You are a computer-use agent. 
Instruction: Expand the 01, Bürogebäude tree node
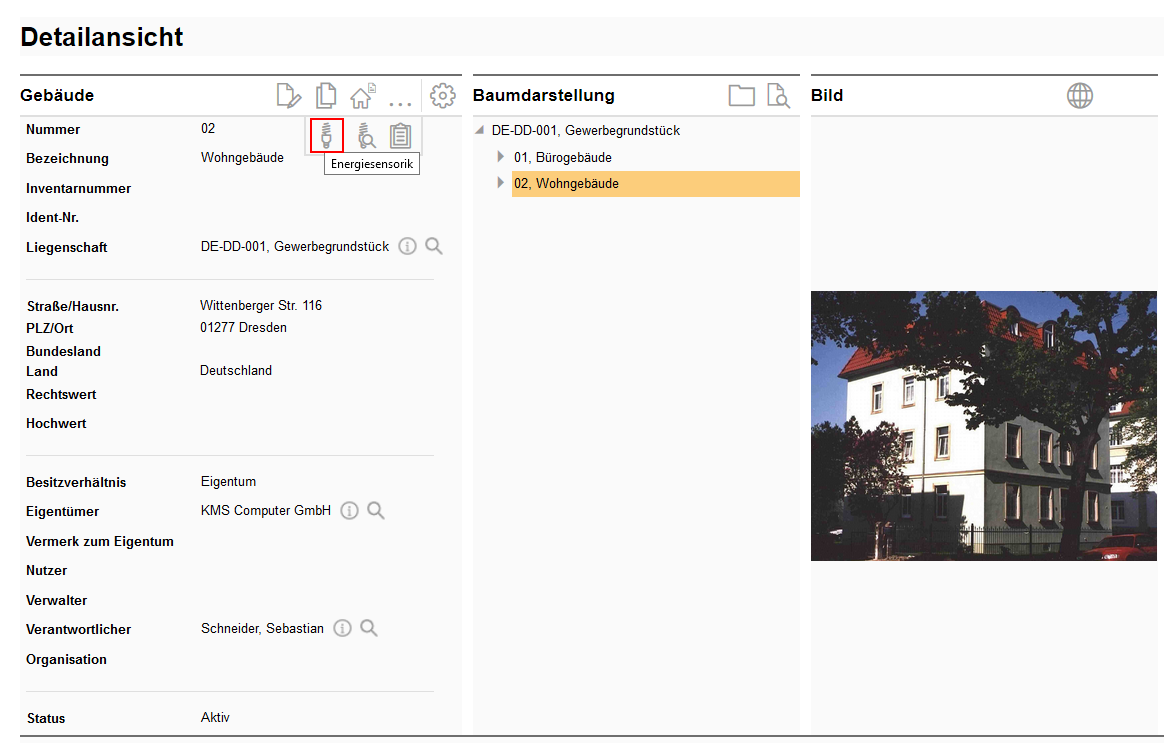tap(501, 157)
